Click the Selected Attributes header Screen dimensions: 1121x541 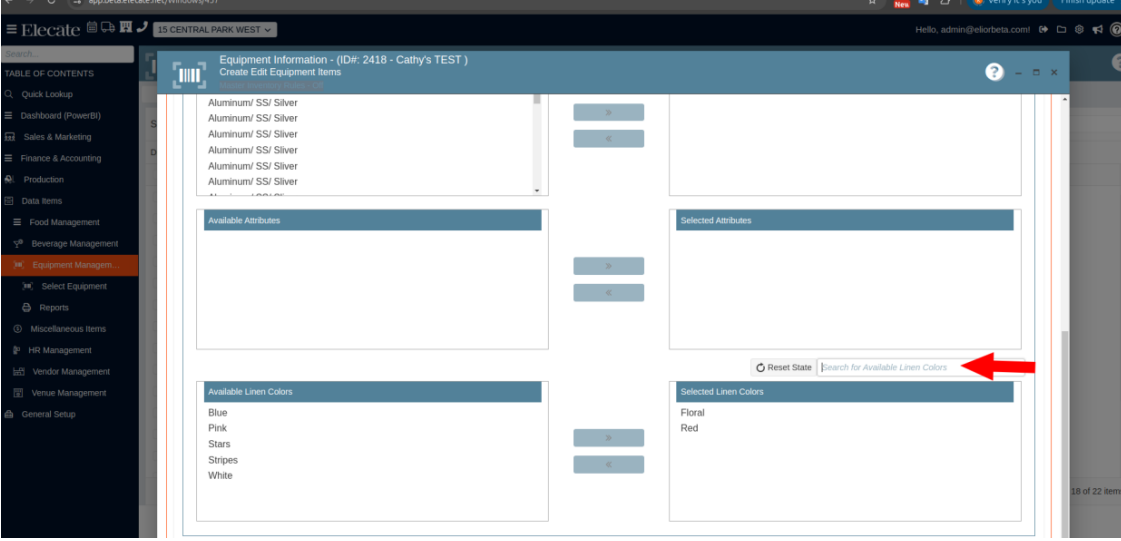point(845,220)
